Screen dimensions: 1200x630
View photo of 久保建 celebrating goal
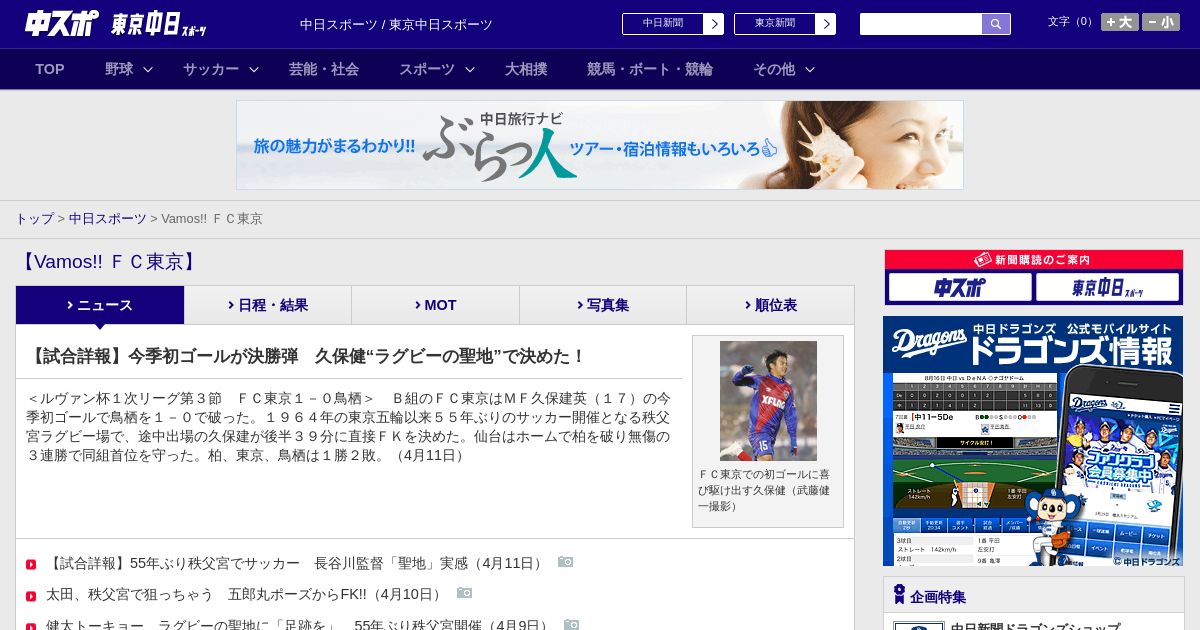(x=768, y=400)
